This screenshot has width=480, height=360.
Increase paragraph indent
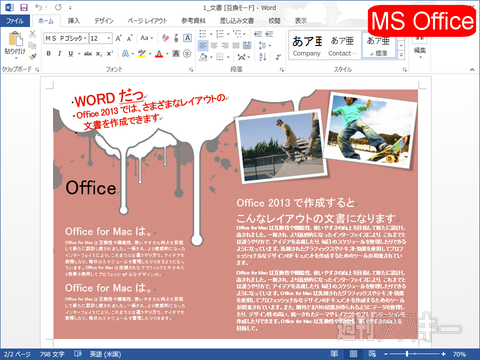coord(269,34)
